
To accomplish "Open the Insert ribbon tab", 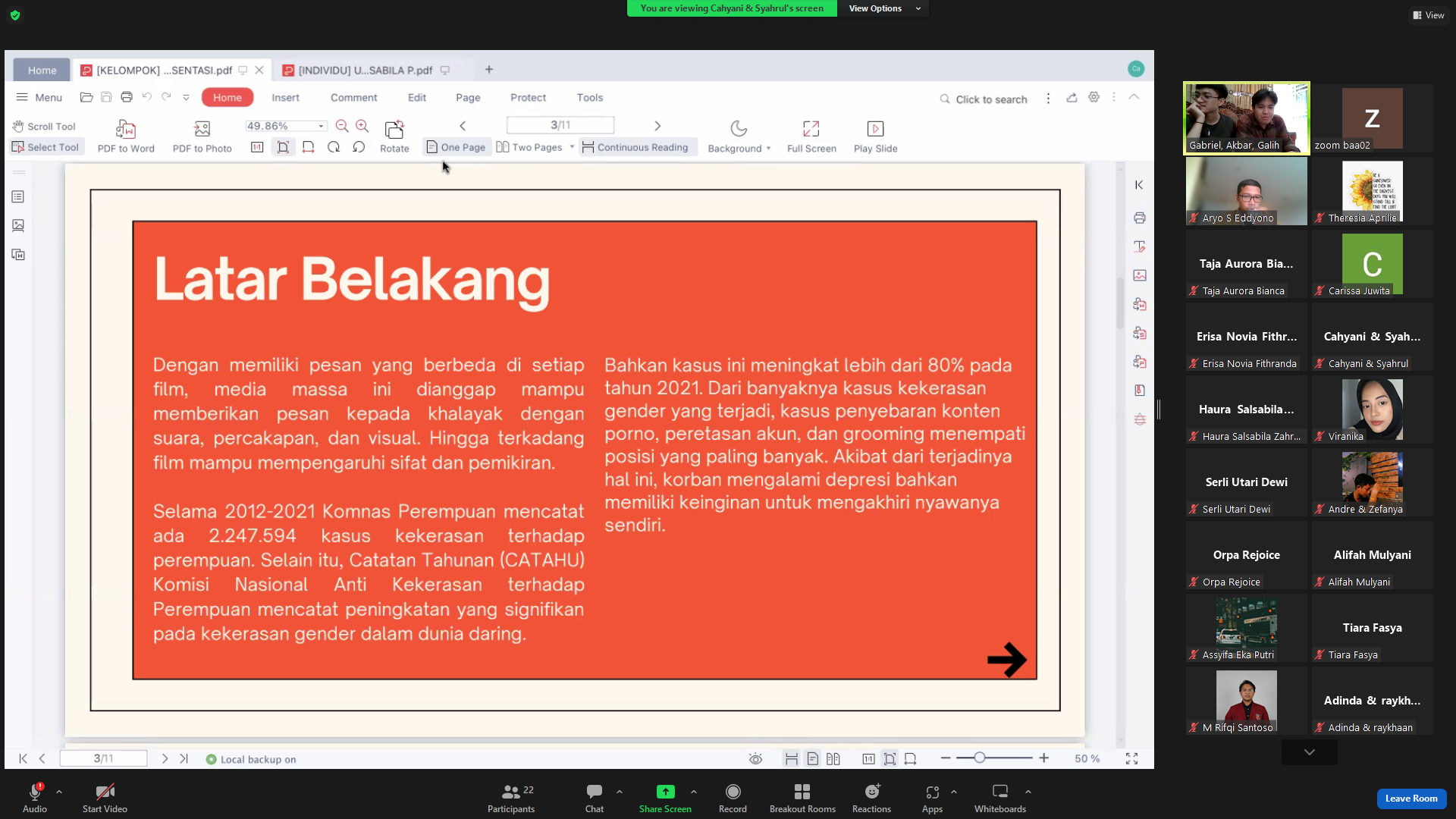I will point(285,97).
